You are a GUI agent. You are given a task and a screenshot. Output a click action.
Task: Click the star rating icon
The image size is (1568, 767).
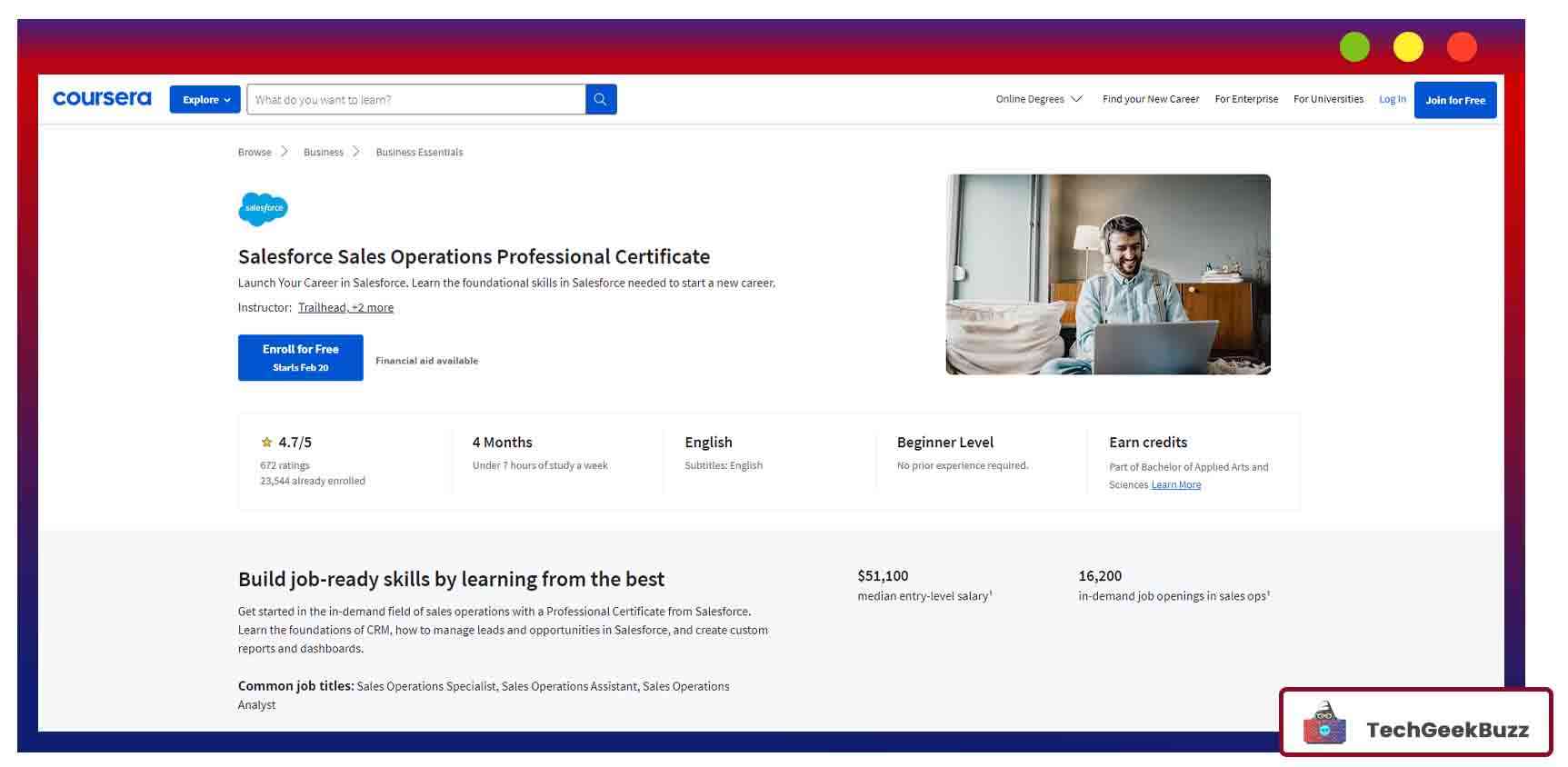(266, 443)
